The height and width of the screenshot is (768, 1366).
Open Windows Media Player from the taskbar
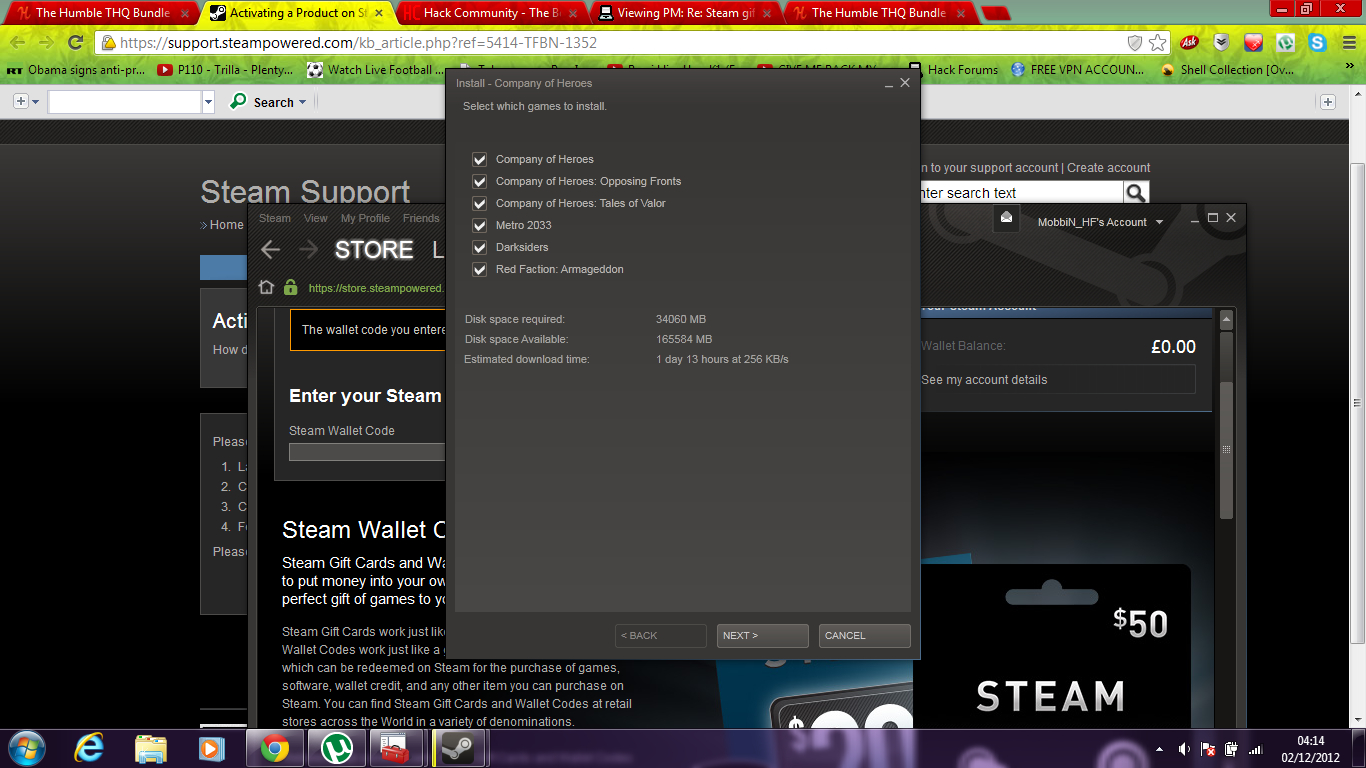click(x=211, y=748)
